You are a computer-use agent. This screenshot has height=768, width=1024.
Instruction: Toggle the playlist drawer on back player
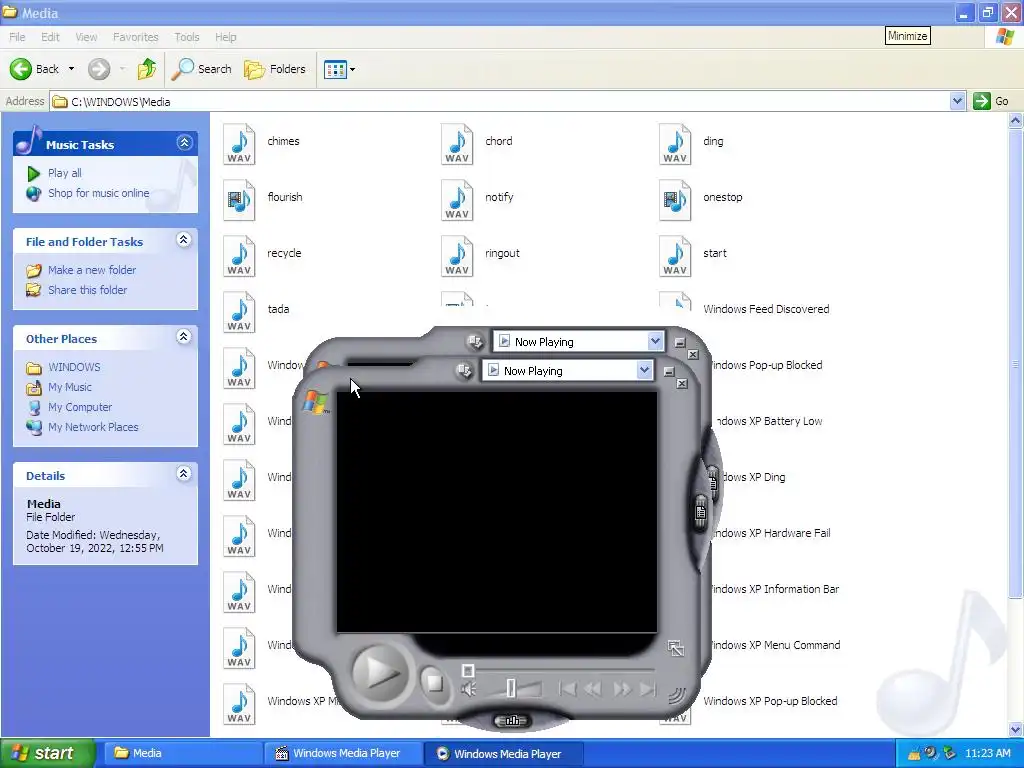point(713,482)
